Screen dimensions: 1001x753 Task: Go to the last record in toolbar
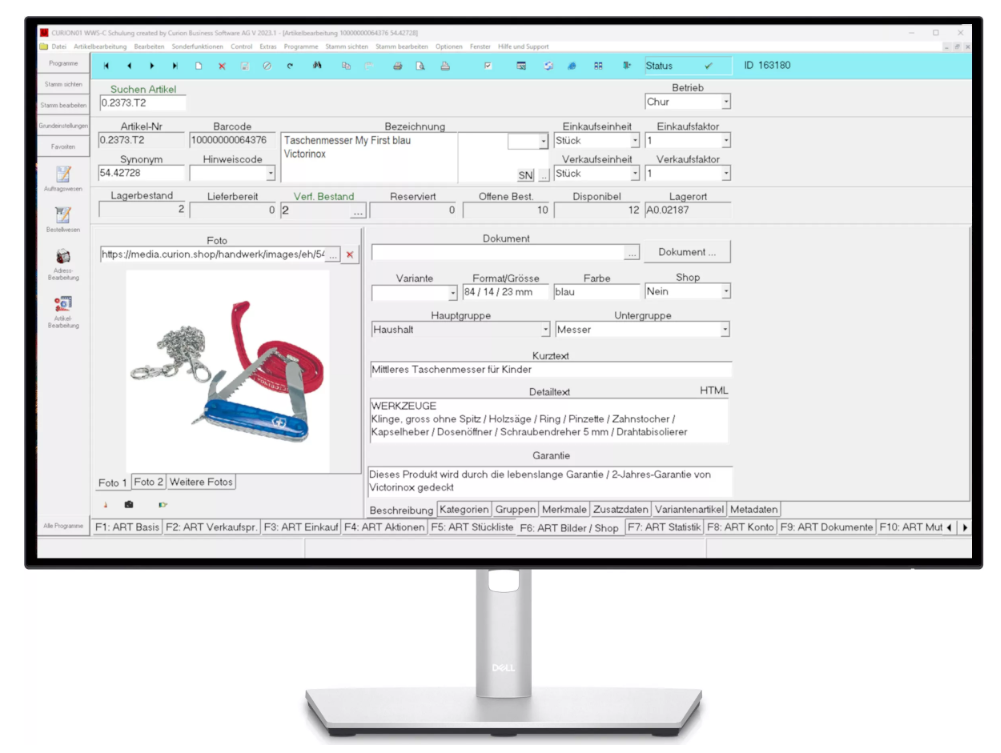click(175, 66)
